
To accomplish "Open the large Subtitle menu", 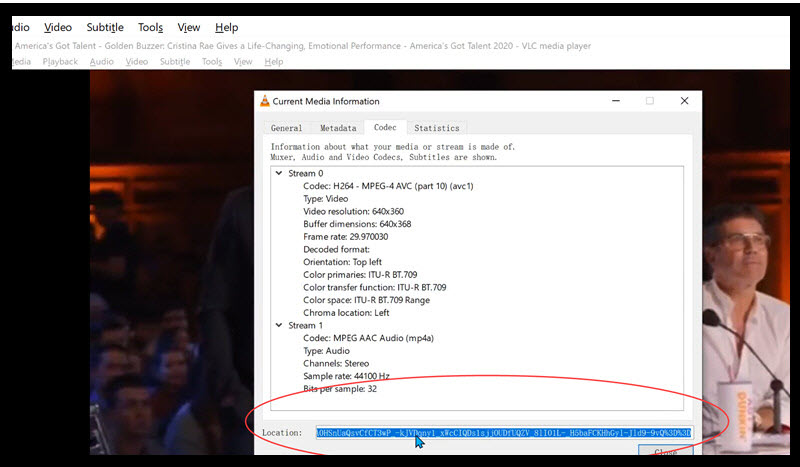I will 105,28.
